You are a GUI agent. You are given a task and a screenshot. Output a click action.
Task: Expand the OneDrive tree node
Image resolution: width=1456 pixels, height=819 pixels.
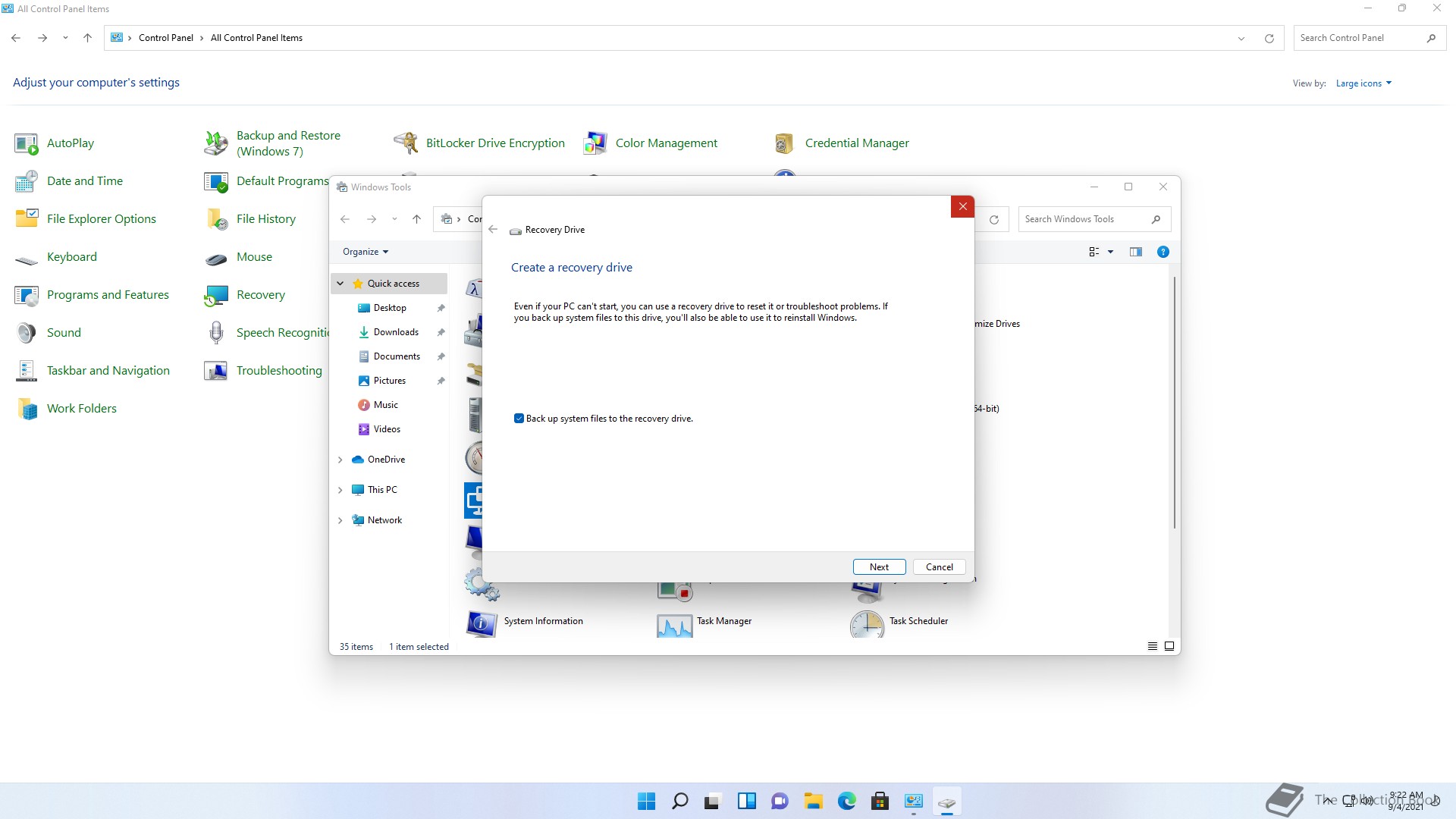(x=340, y=460)
